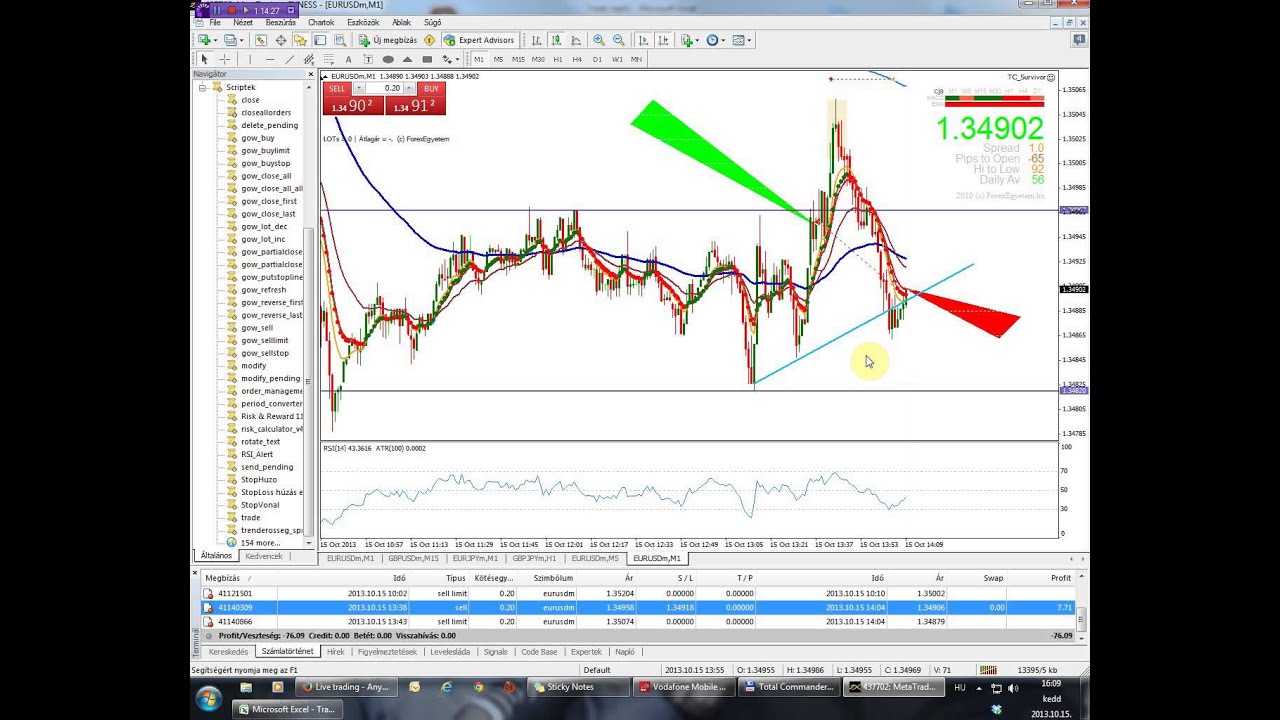Select the trendline drawing tool
This screenshot has width=1280, height=720.
290,59
